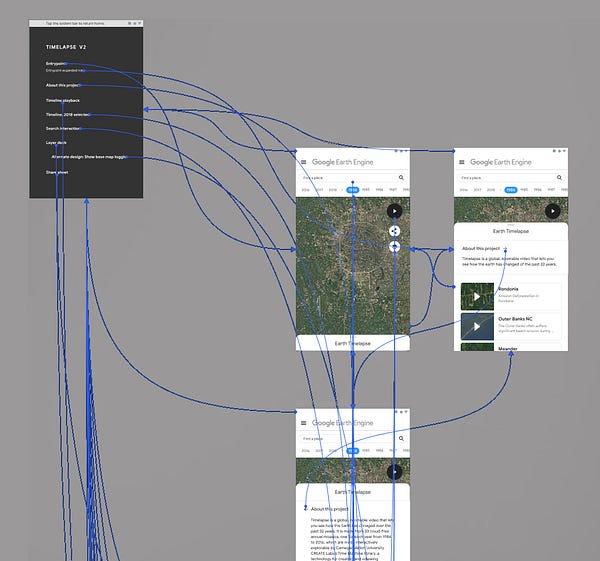The height and width of the screenshot is (561, 600).
Task: Click Rondonia card title
Action: (508, 289)
